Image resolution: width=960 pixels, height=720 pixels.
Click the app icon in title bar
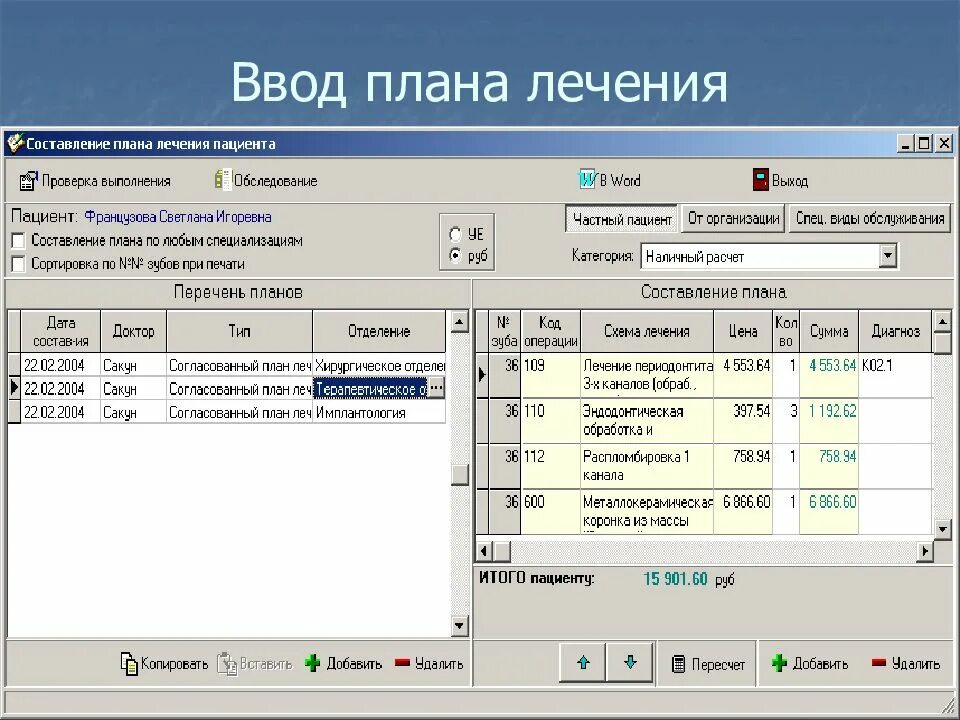click(x=15, y=143)
